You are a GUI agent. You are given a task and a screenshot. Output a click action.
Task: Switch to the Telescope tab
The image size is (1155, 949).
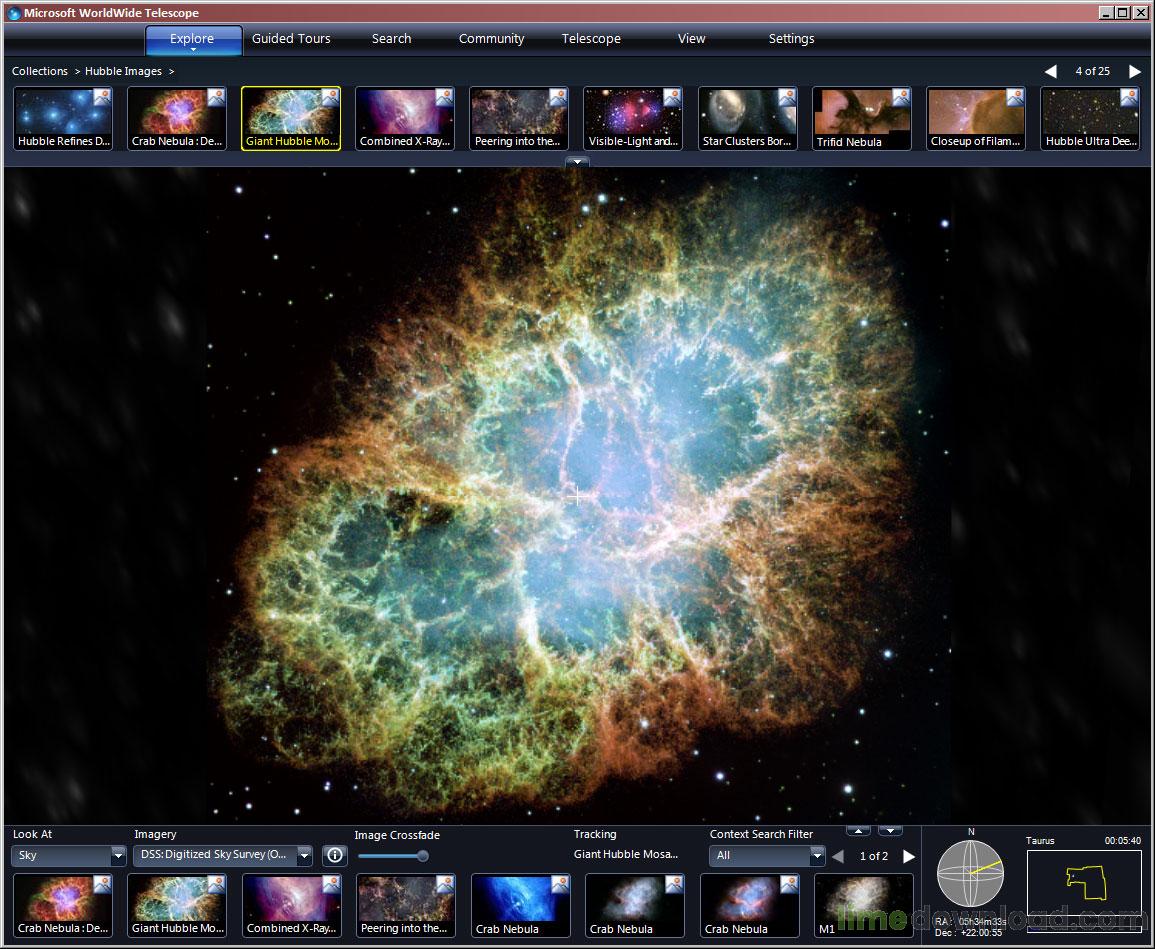point(591,39)
